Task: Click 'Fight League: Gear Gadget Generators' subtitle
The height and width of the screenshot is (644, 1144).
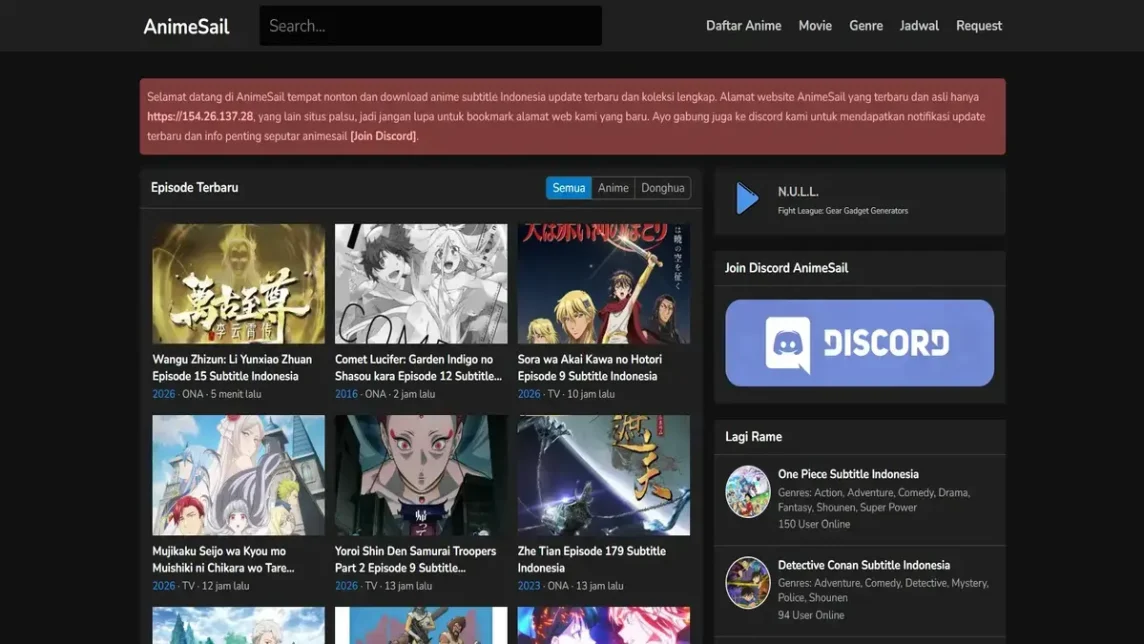Action: [843, 211]
